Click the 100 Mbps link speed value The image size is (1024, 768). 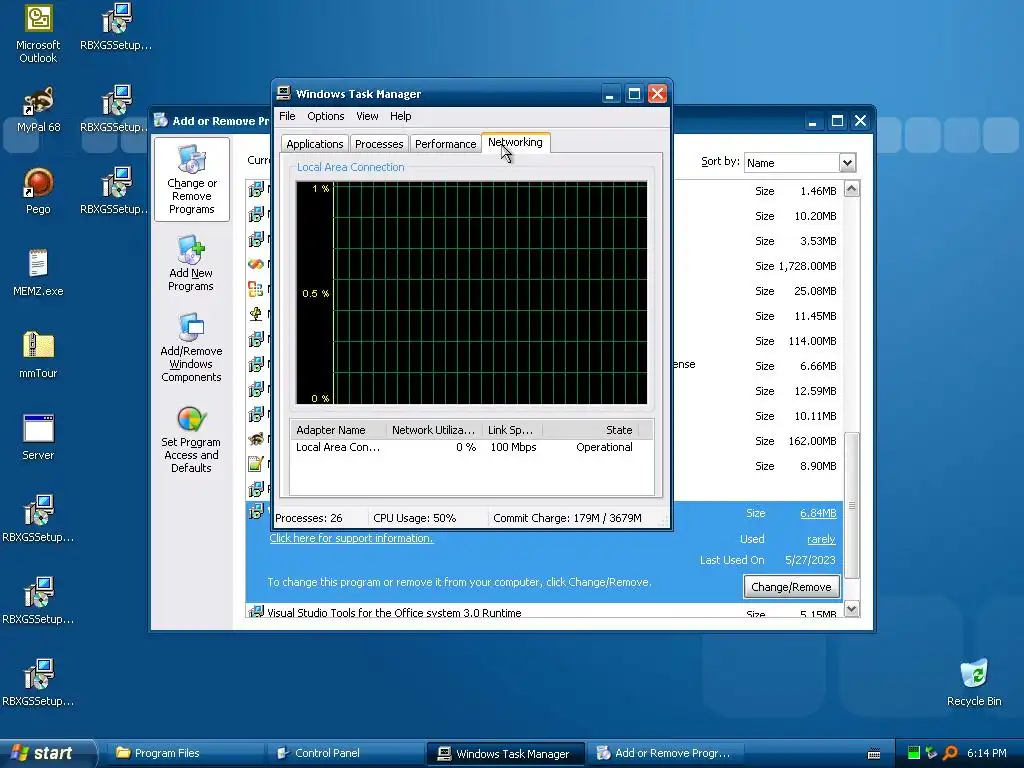tap(513, 447)
